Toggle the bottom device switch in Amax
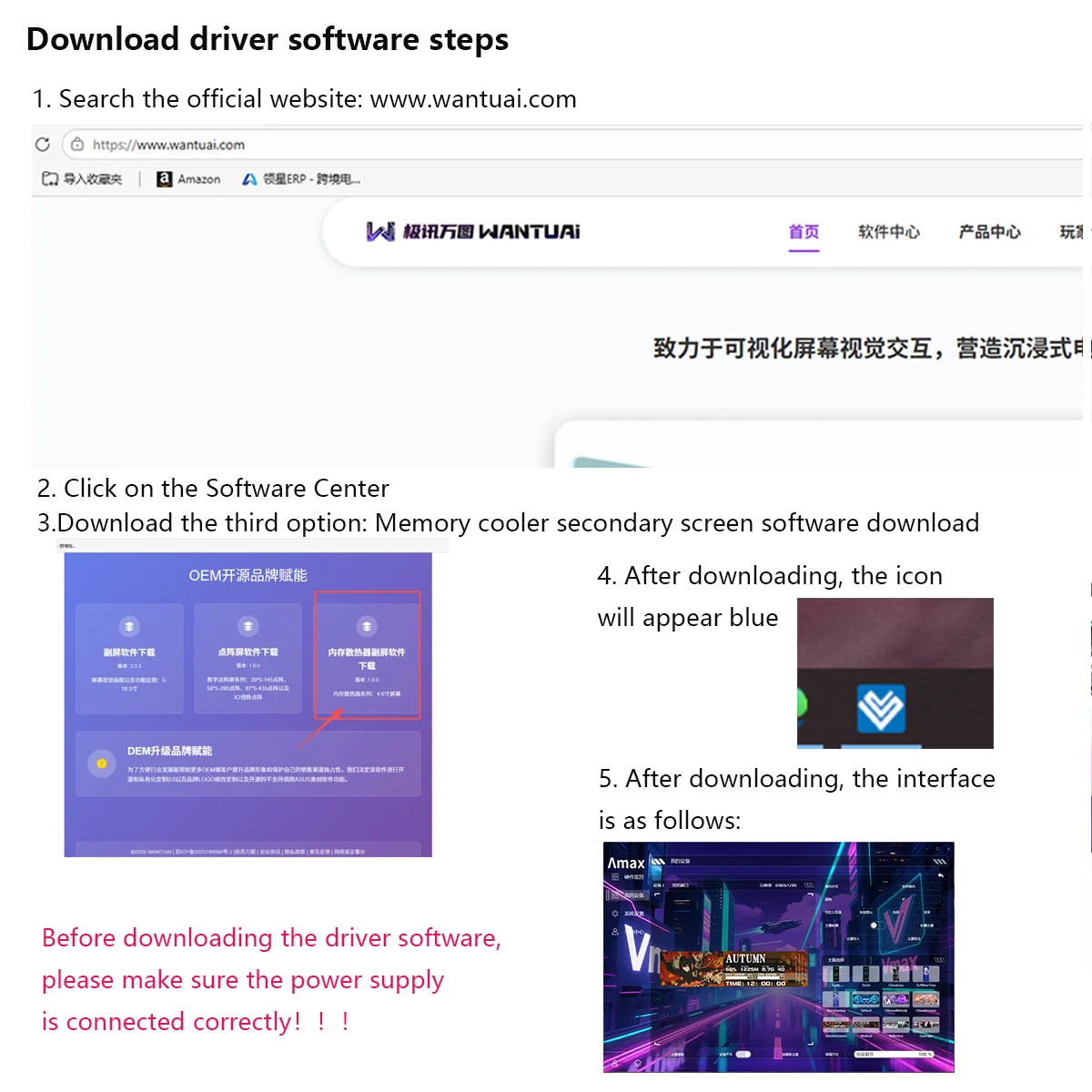 743,1054
